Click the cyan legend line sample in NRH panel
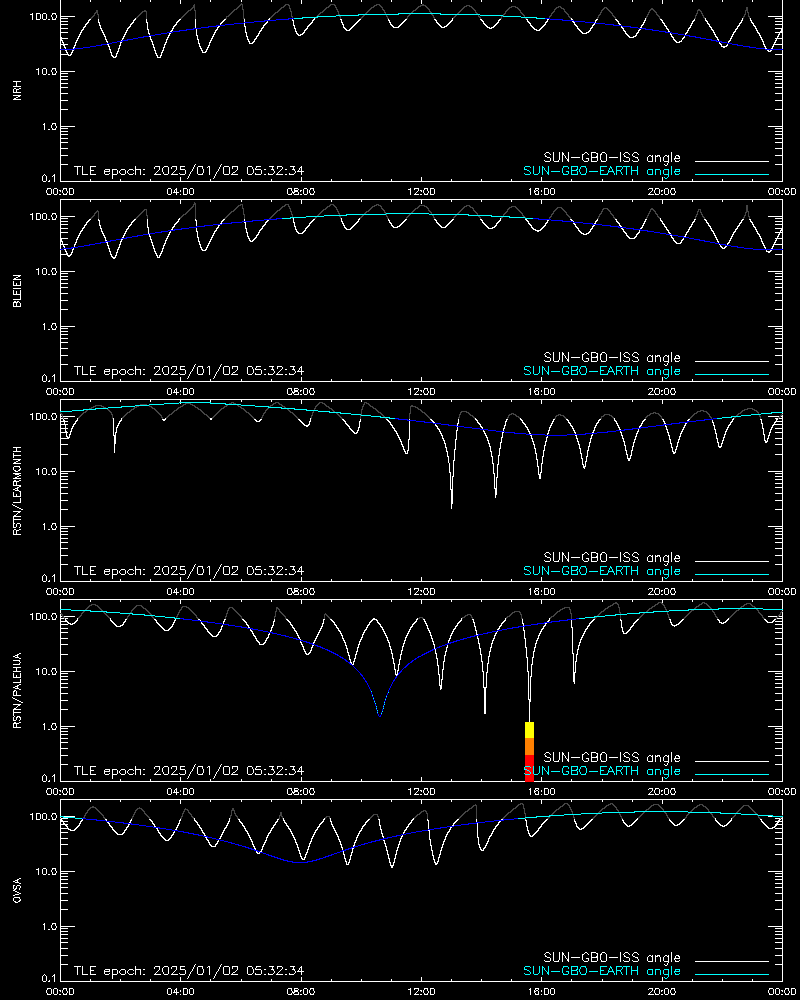Viewport: 800px width, 1000px height. click(732, 174)
